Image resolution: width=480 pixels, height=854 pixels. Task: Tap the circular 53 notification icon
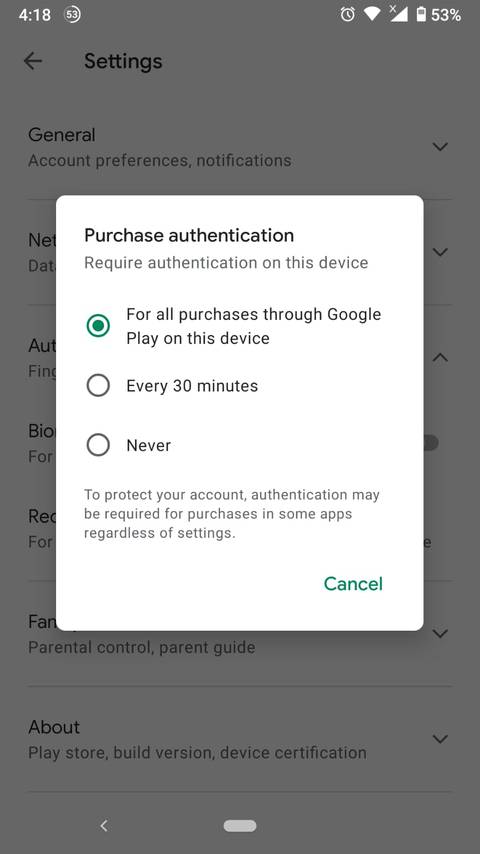[x=72, y=15]
